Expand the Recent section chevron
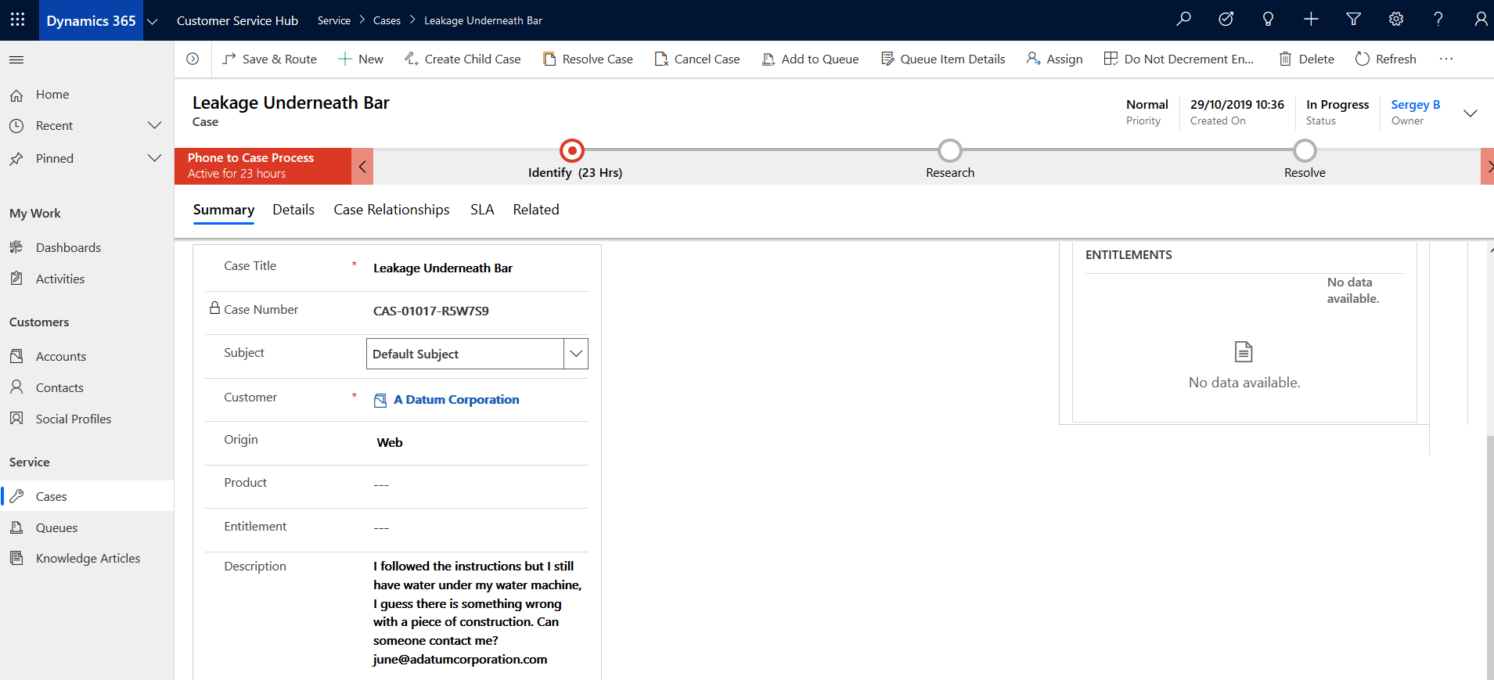Viewport: 1494px width, 680px height. click(154, 126)
